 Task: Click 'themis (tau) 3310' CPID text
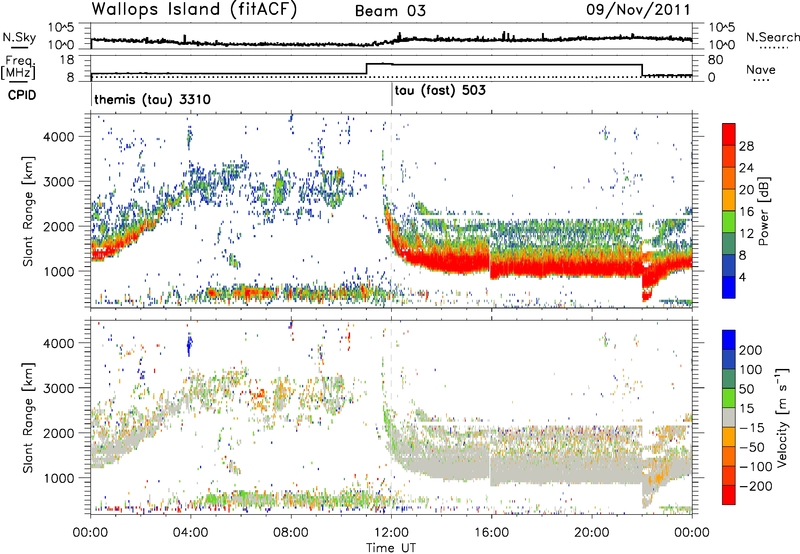point(152,99)
